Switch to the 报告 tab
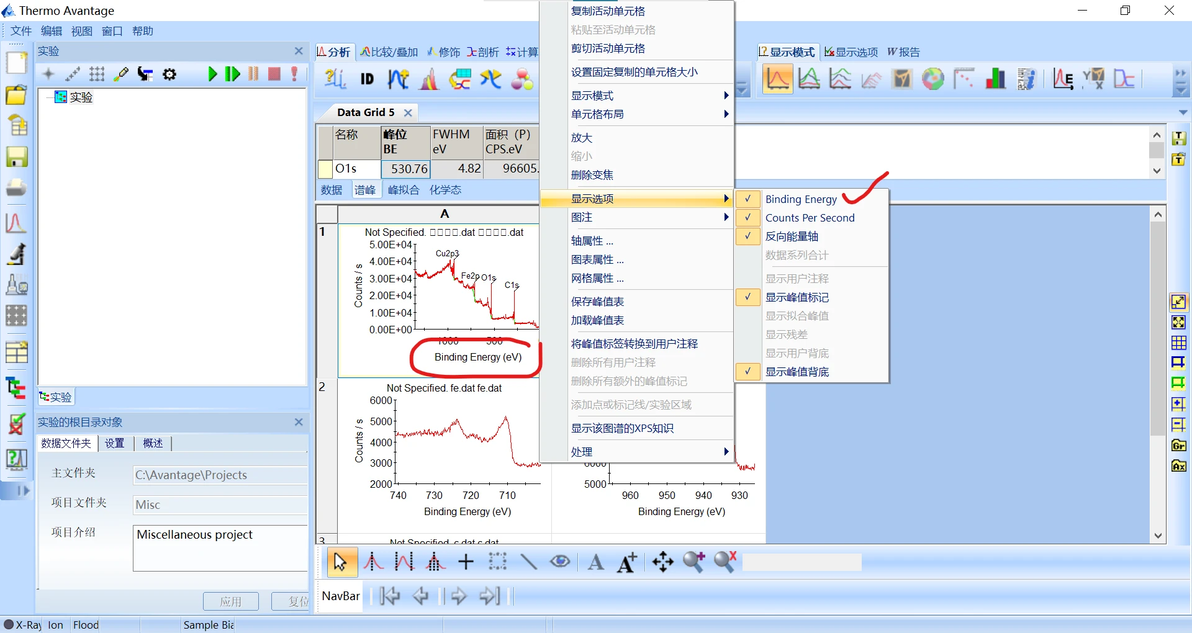Image resolution: width=1192 pixels, height=633 pixels. coord(903,52)
